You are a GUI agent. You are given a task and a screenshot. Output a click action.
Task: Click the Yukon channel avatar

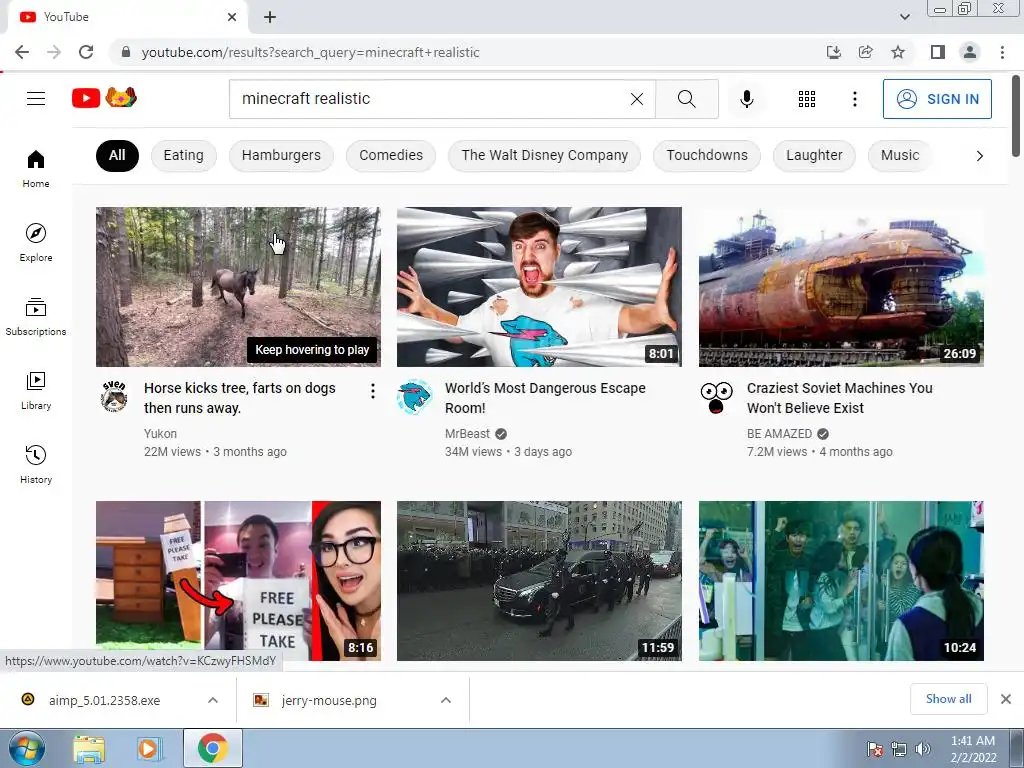[x=114, y=396]
